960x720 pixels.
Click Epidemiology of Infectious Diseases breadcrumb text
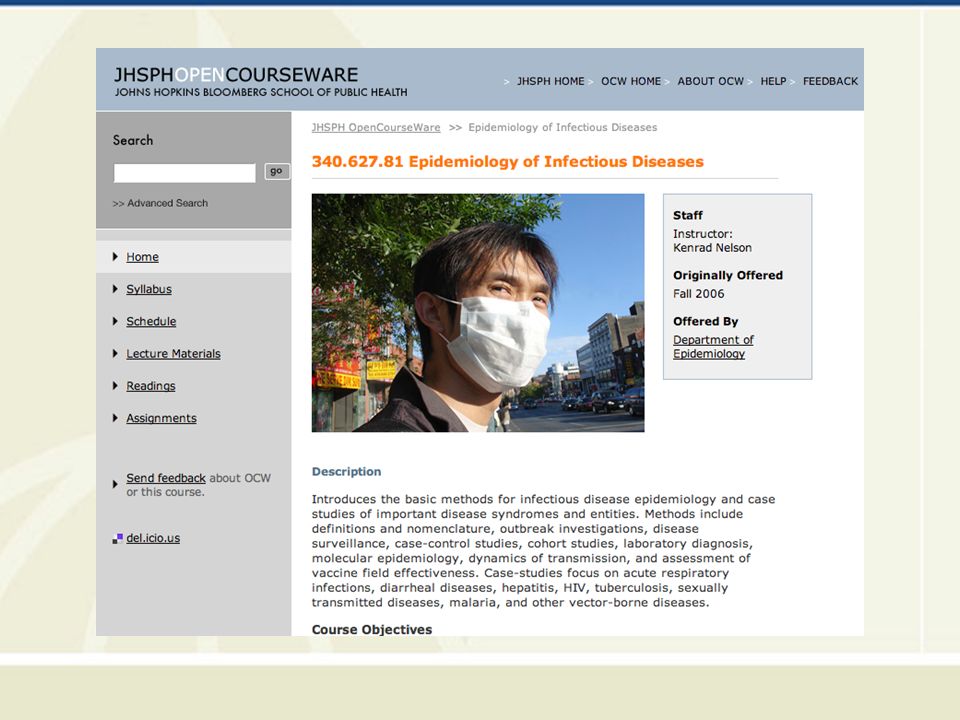(x=563, y=127)
